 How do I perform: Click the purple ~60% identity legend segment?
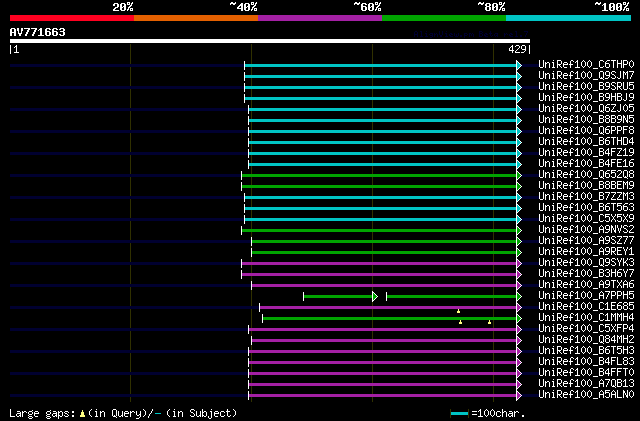point(320,18)
